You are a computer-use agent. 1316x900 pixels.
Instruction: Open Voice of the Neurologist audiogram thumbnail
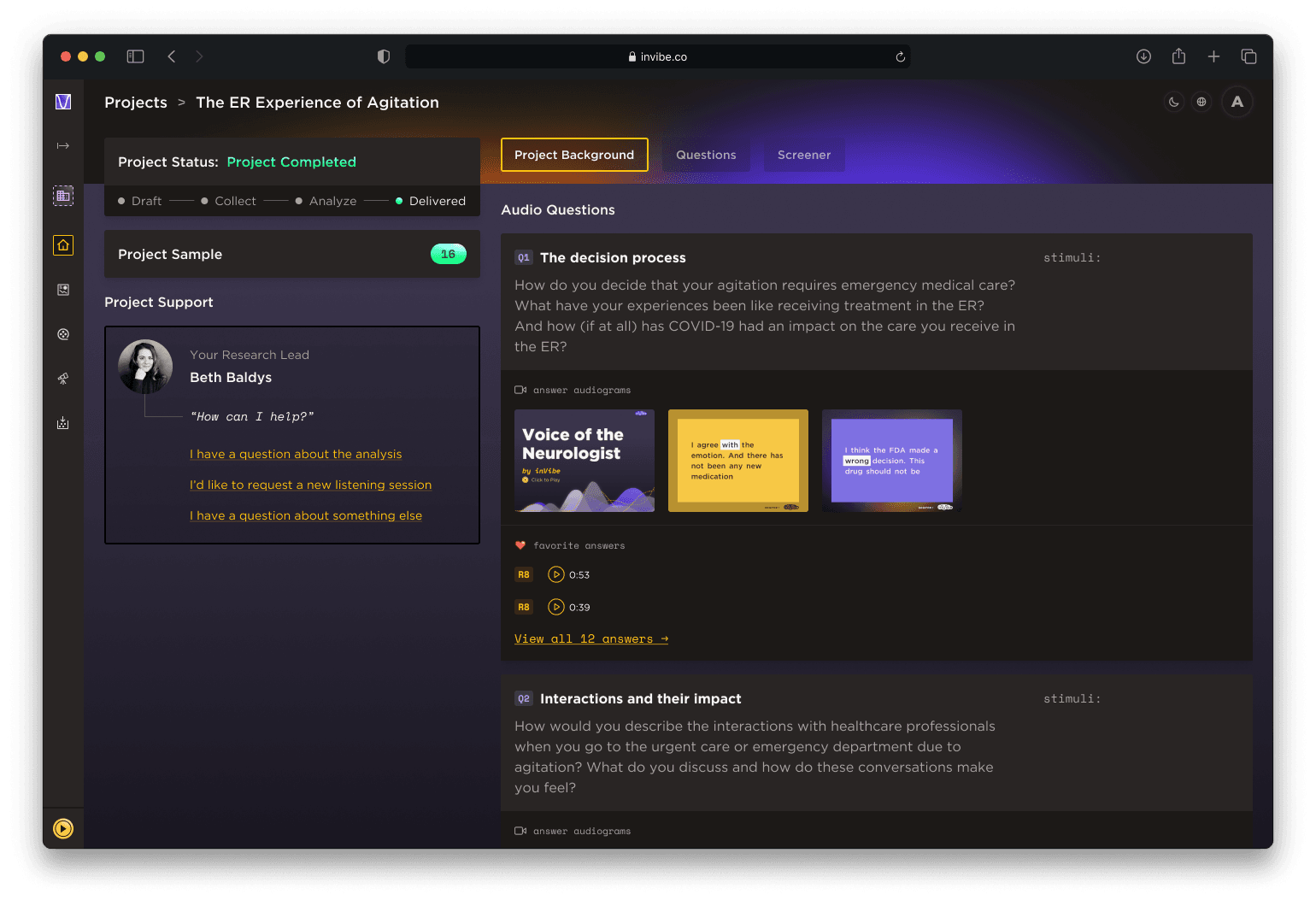(x=585, y=461)
